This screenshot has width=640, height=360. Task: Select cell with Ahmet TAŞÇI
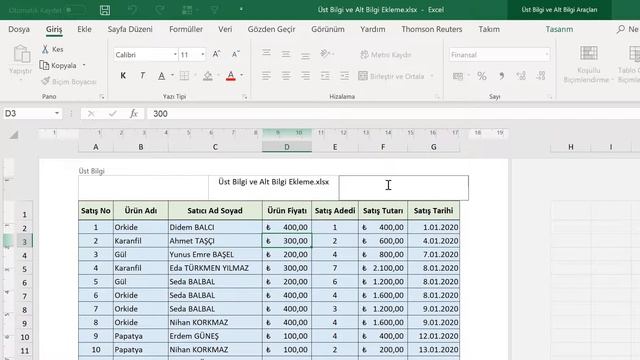[x=215, y=241]
